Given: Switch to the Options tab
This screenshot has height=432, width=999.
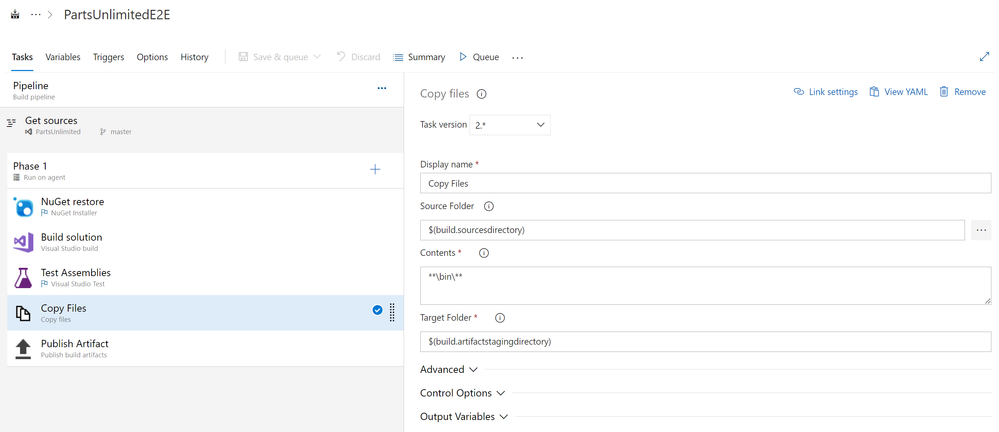Looking at the screenshot, I should [x=152, y=57].
